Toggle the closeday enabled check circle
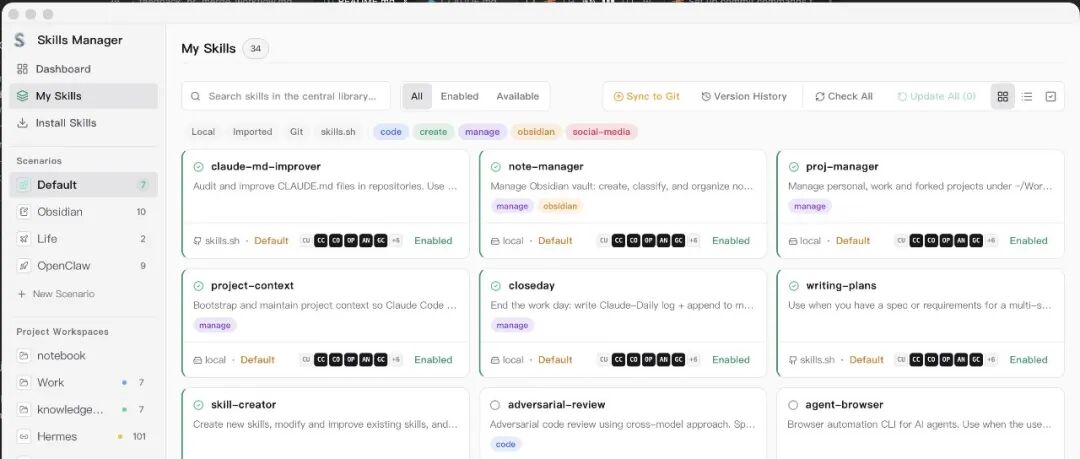1080x459 pixels. click(496, 286)
